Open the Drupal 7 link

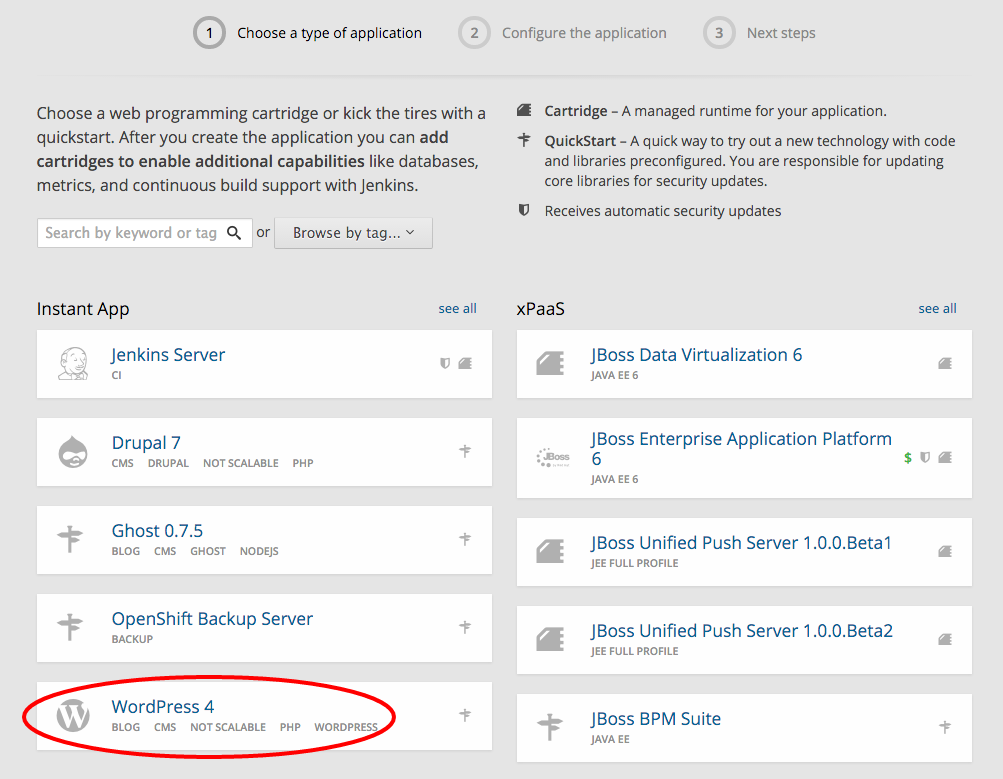[146, 443]
